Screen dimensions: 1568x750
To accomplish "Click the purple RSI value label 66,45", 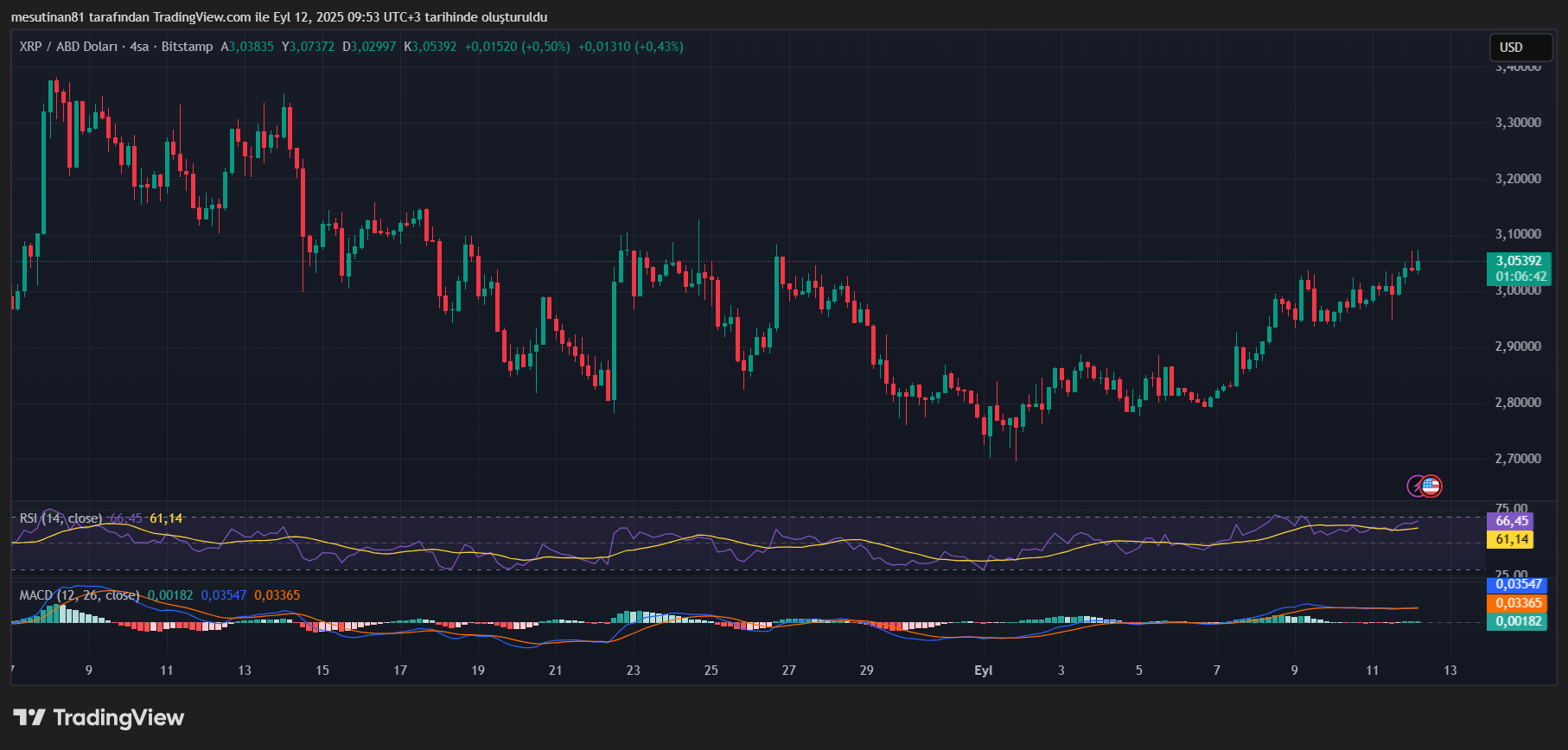I will (1512, 521).
